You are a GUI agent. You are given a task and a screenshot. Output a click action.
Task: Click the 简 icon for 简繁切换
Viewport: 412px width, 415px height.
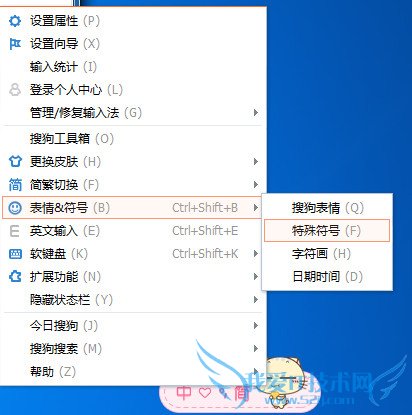[15, 185]
